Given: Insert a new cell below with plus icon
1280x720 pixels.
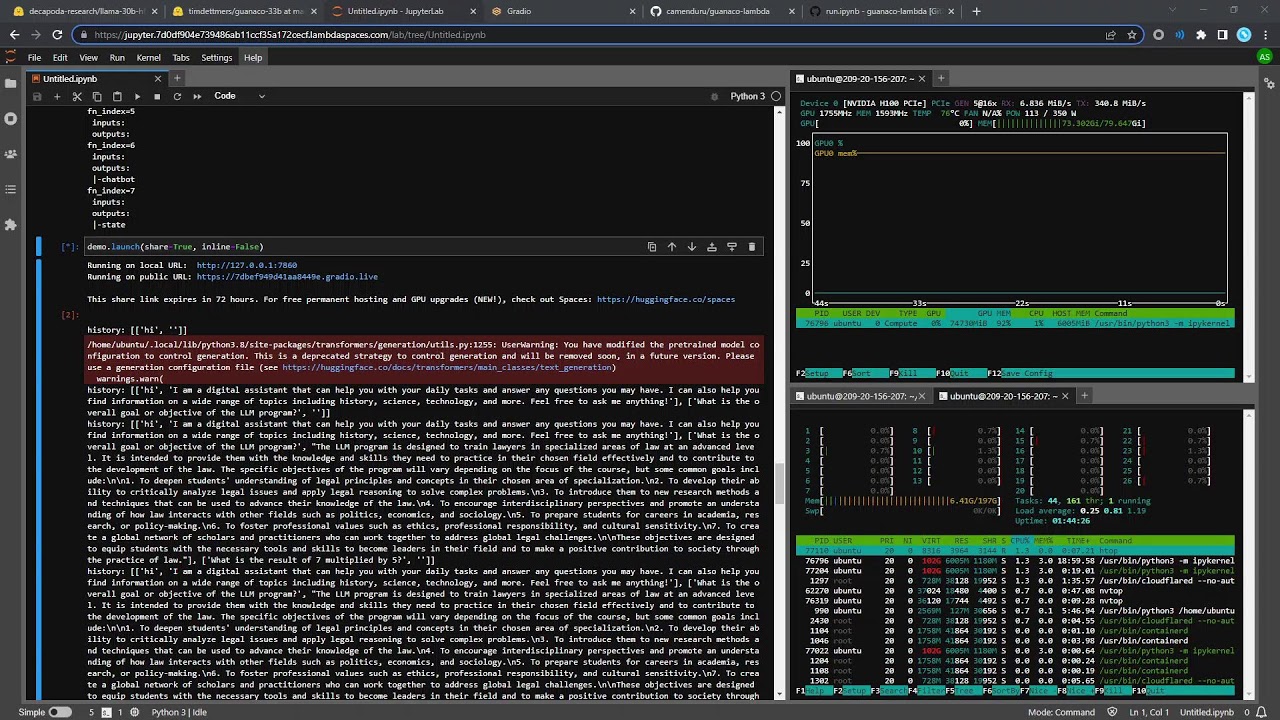Looking at the screenshot, I should pos(57,96).
